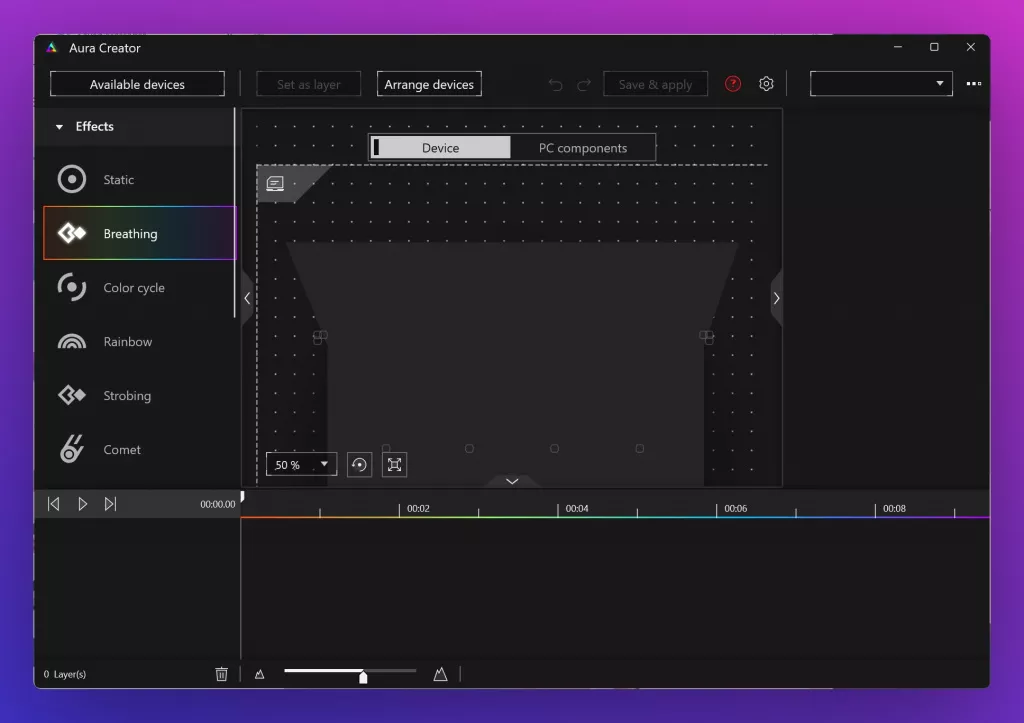Image resolution: width=1024 pixels, height=723 pixels.
Task: Expand the profile selection dropdown
Action: [x=939, y=84]
